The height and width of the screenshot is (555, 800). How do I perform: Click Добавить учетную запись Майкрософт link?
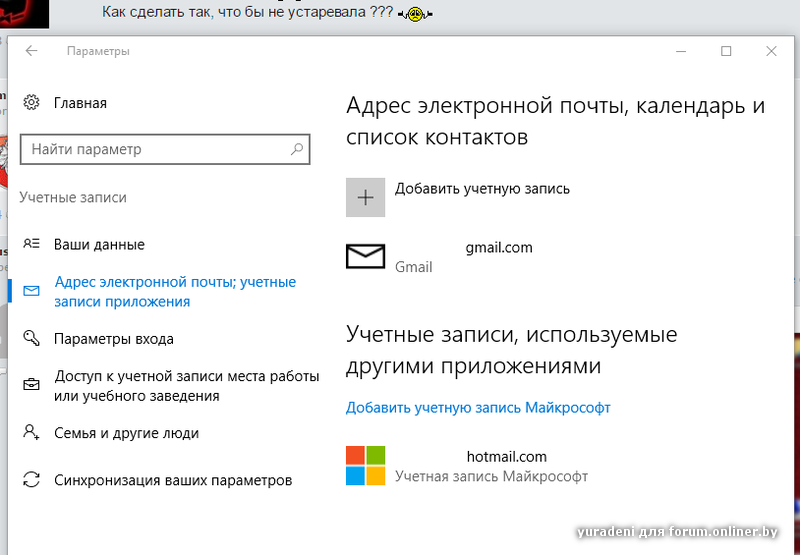click(478, 408)
